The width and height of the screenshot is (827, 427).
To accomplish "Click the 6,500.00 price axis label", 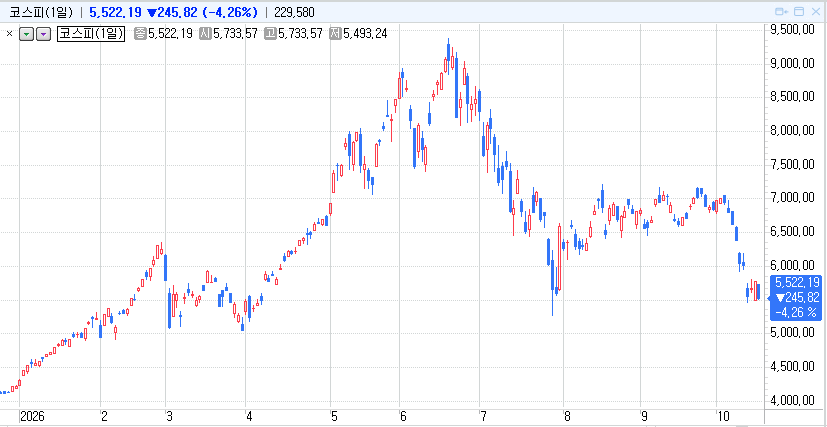I will (793, 232).
